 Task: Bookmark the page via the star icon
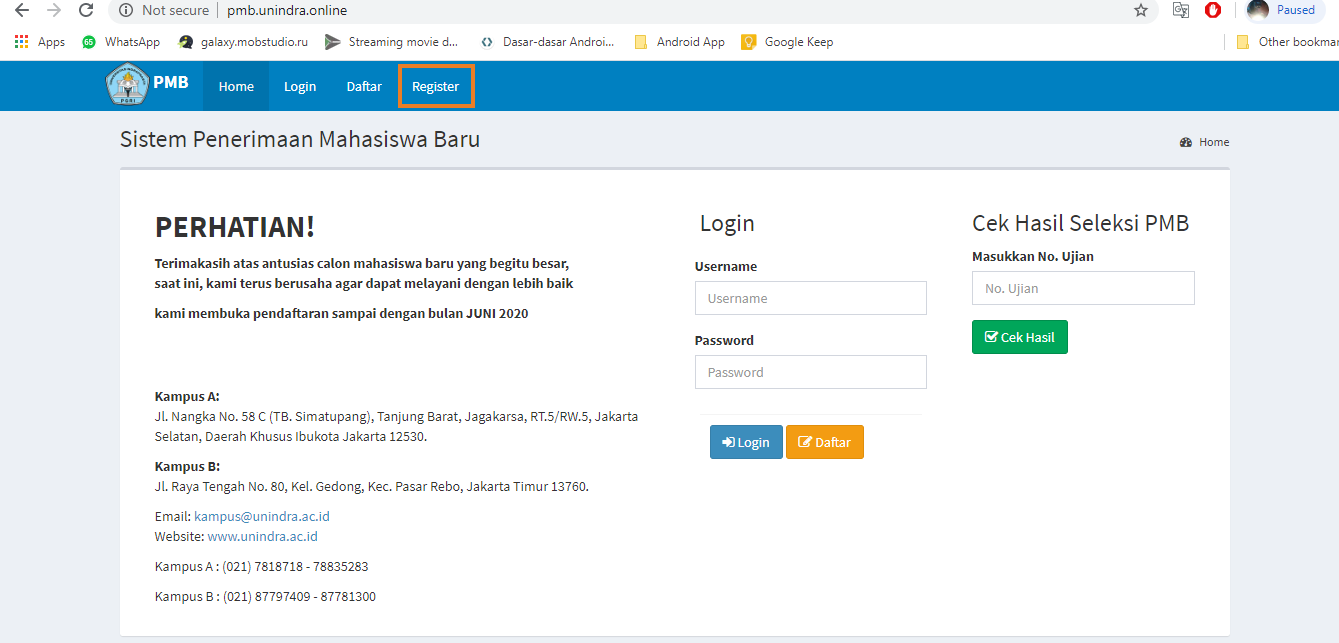click(1139, 11)
